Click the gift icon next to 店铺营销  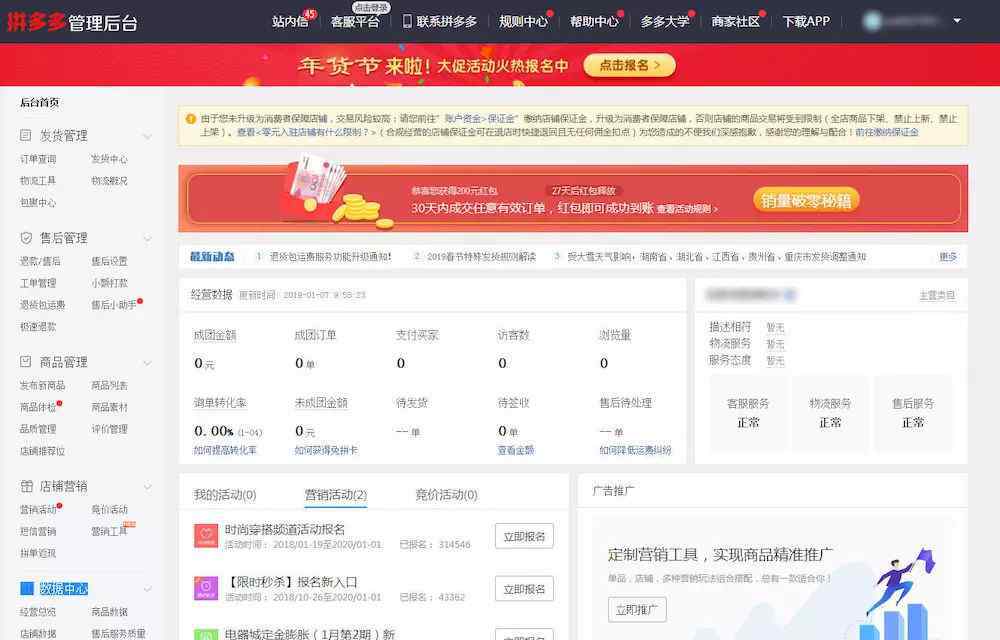[x=26, y=486]
